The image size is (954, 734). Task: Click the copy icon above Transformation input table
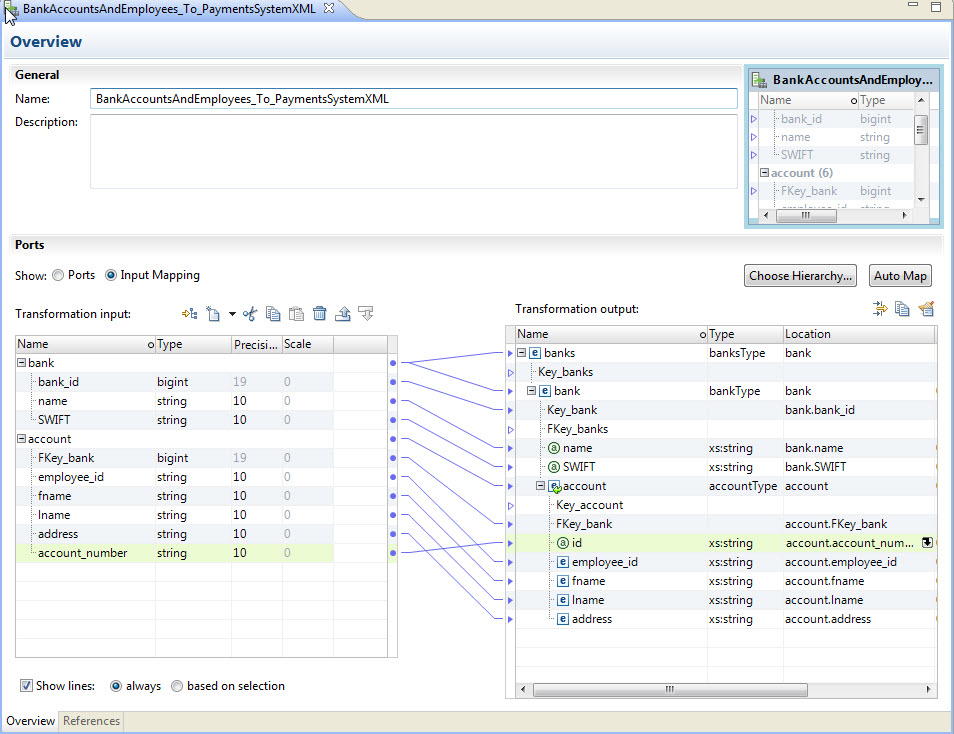[x=273, y=314]
